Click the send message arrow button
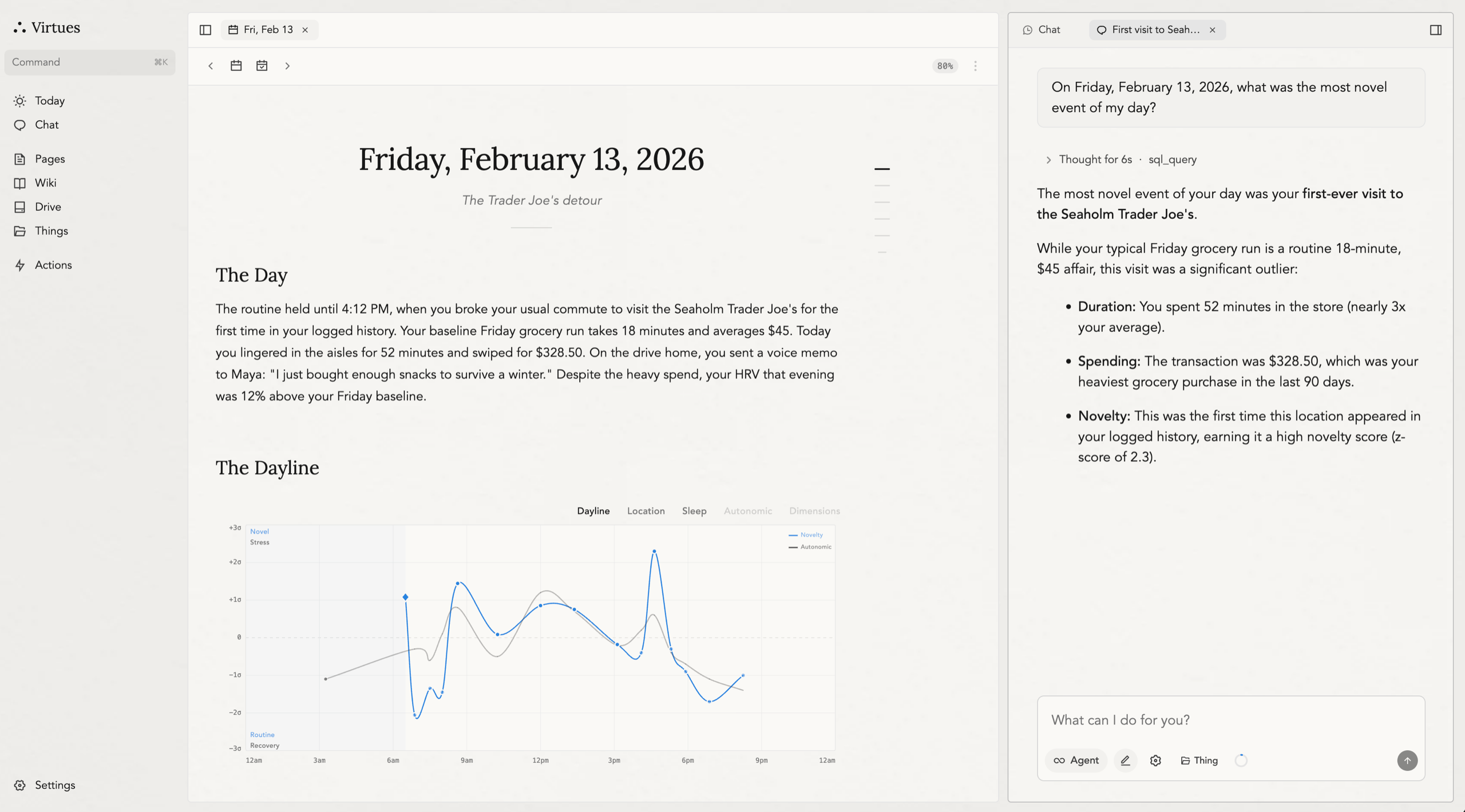1465x812 pixels. tap(1407, 760)
